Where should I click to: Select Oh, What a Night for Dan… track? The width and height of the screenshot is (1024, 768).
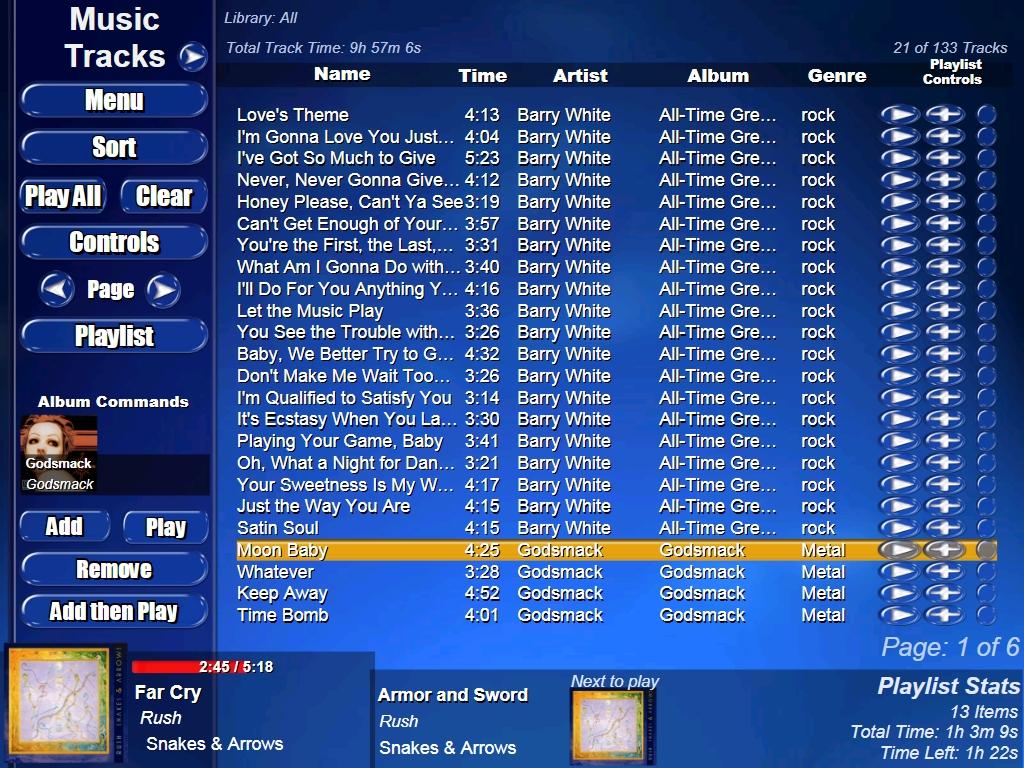tap(346, 463)
